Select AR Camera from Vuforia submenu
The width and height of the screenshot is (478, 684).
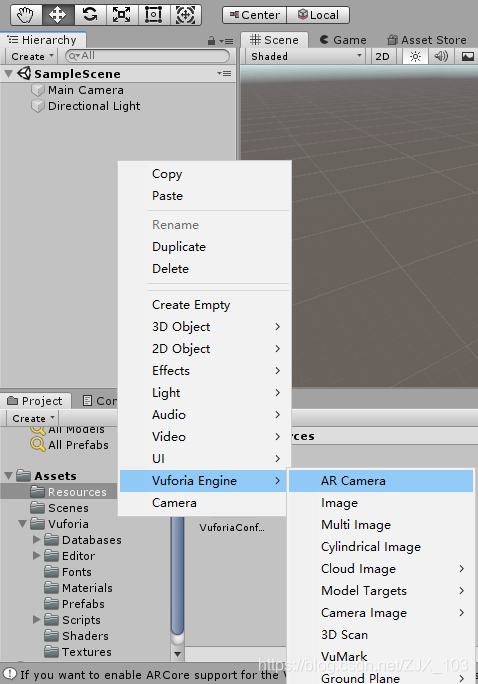coord(381,481)
